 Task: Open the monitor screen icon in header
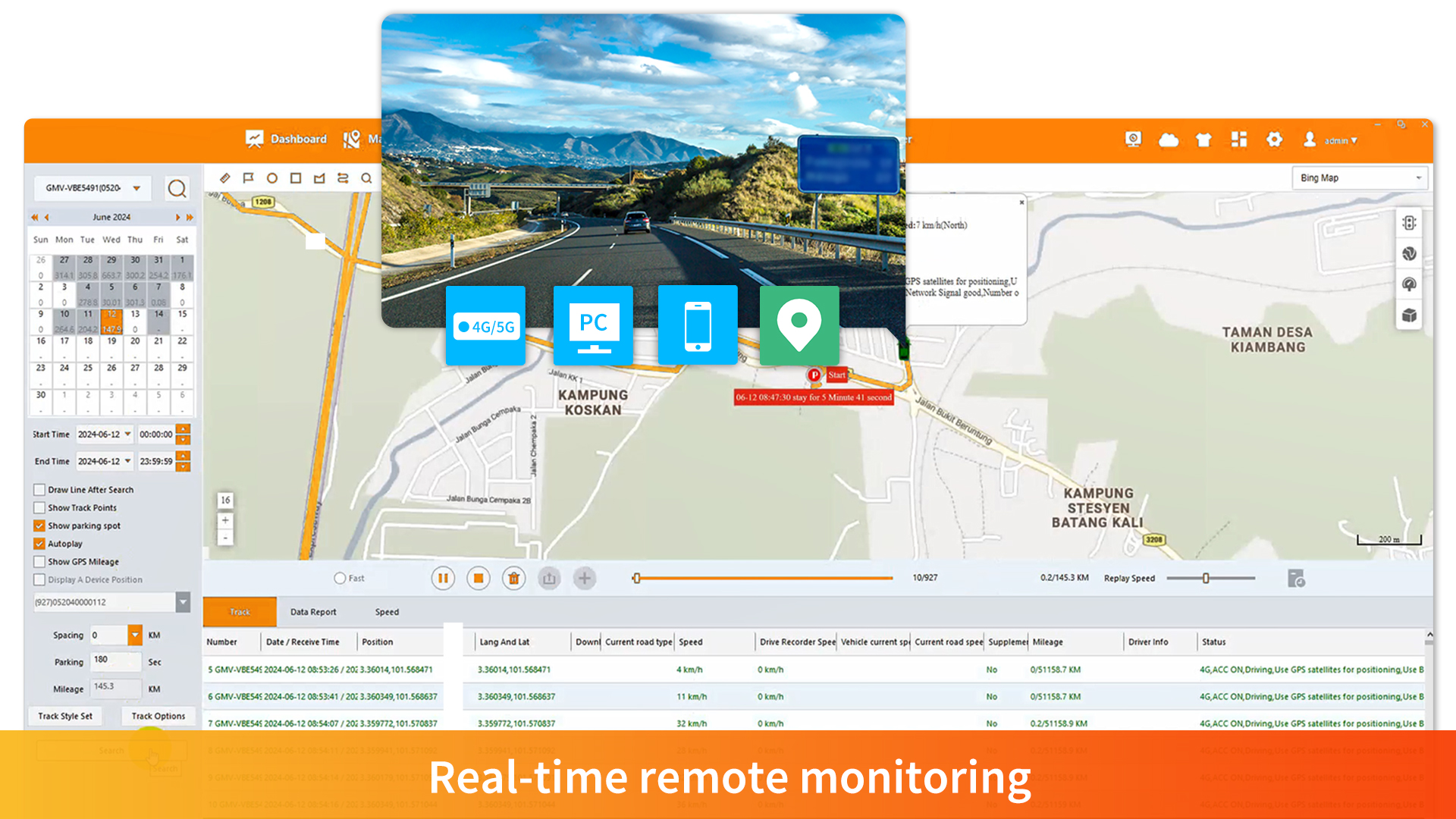click(x=1133, y=140)
